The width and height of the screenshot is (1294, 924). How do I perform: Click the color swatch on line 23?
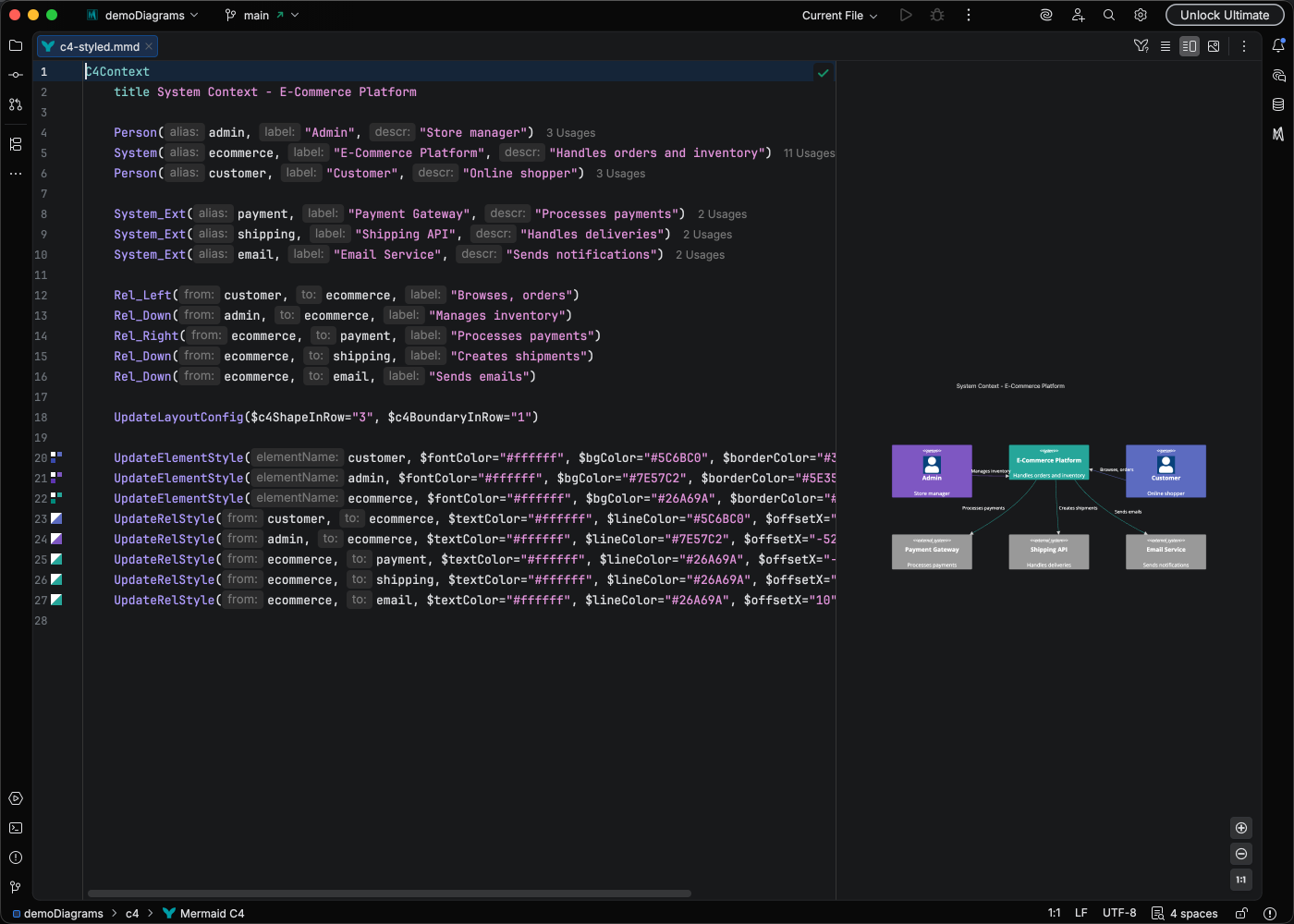(56, 518)
